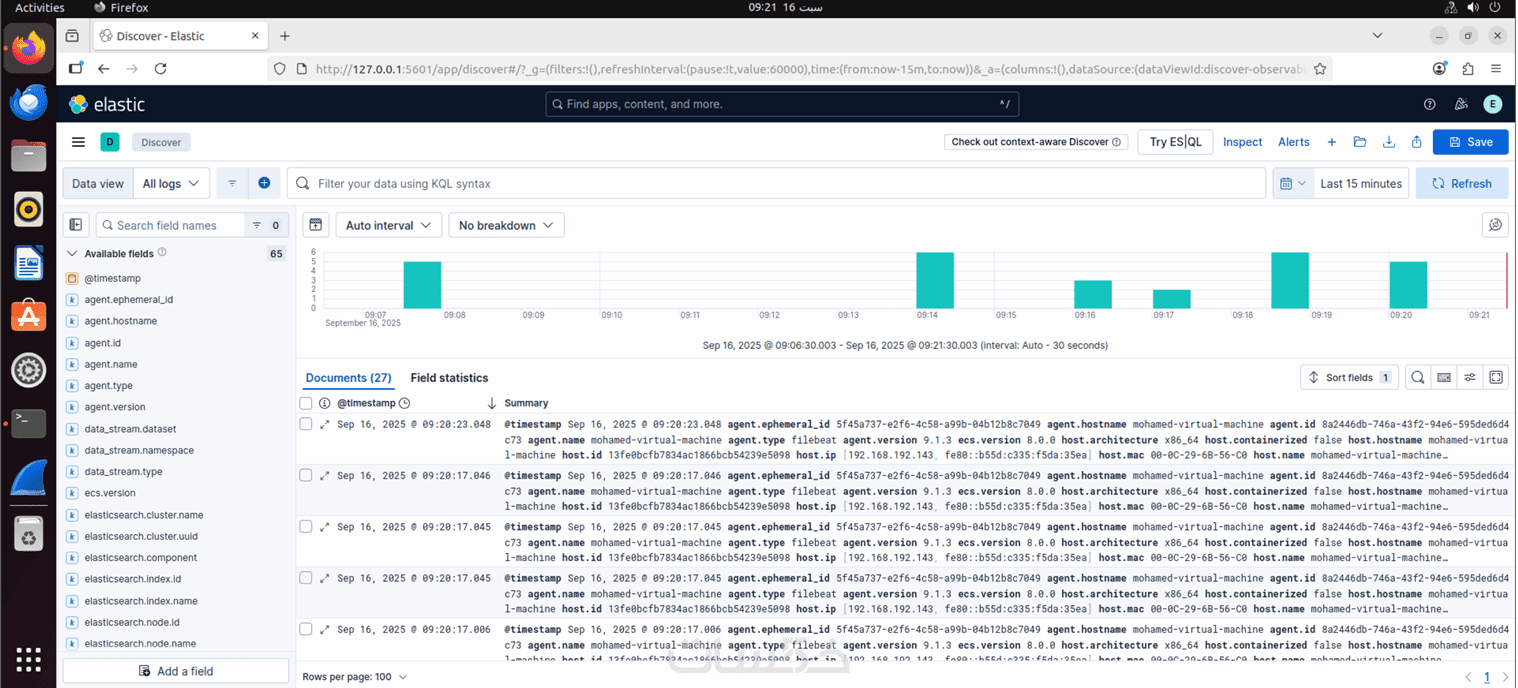Add a filter with the blue plus icon
Screen dimensions: 1518x688
(264, 183)
